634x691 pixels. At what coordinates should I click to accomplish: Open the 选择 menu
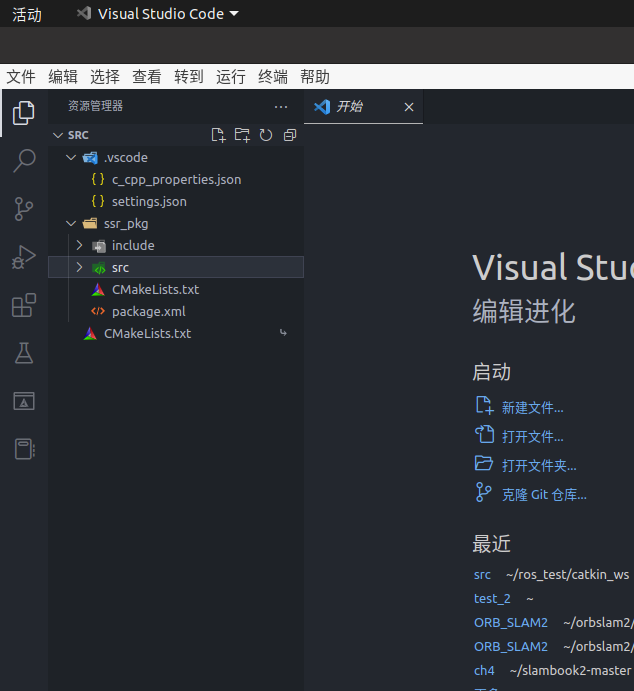point(105,77)
